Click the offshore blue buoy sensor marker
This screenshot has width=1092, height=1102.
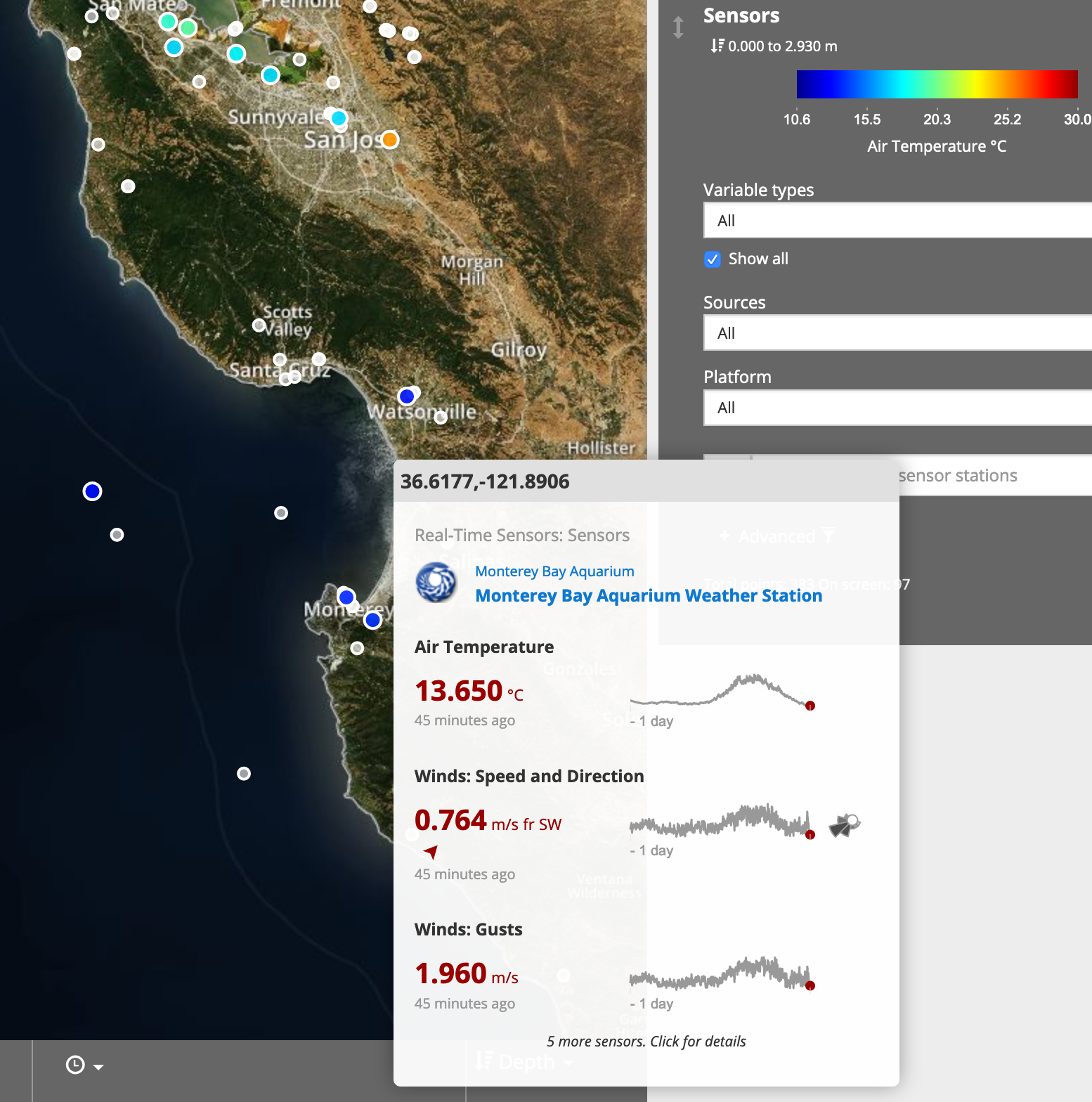pyautogui.click(x=92, y=491)
